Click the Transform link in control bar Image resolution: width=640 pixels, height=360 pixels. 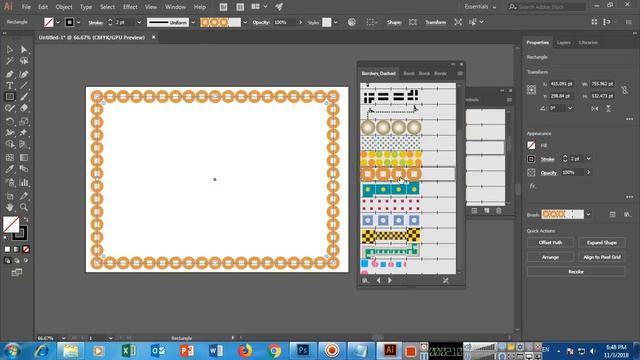(436, 22)
